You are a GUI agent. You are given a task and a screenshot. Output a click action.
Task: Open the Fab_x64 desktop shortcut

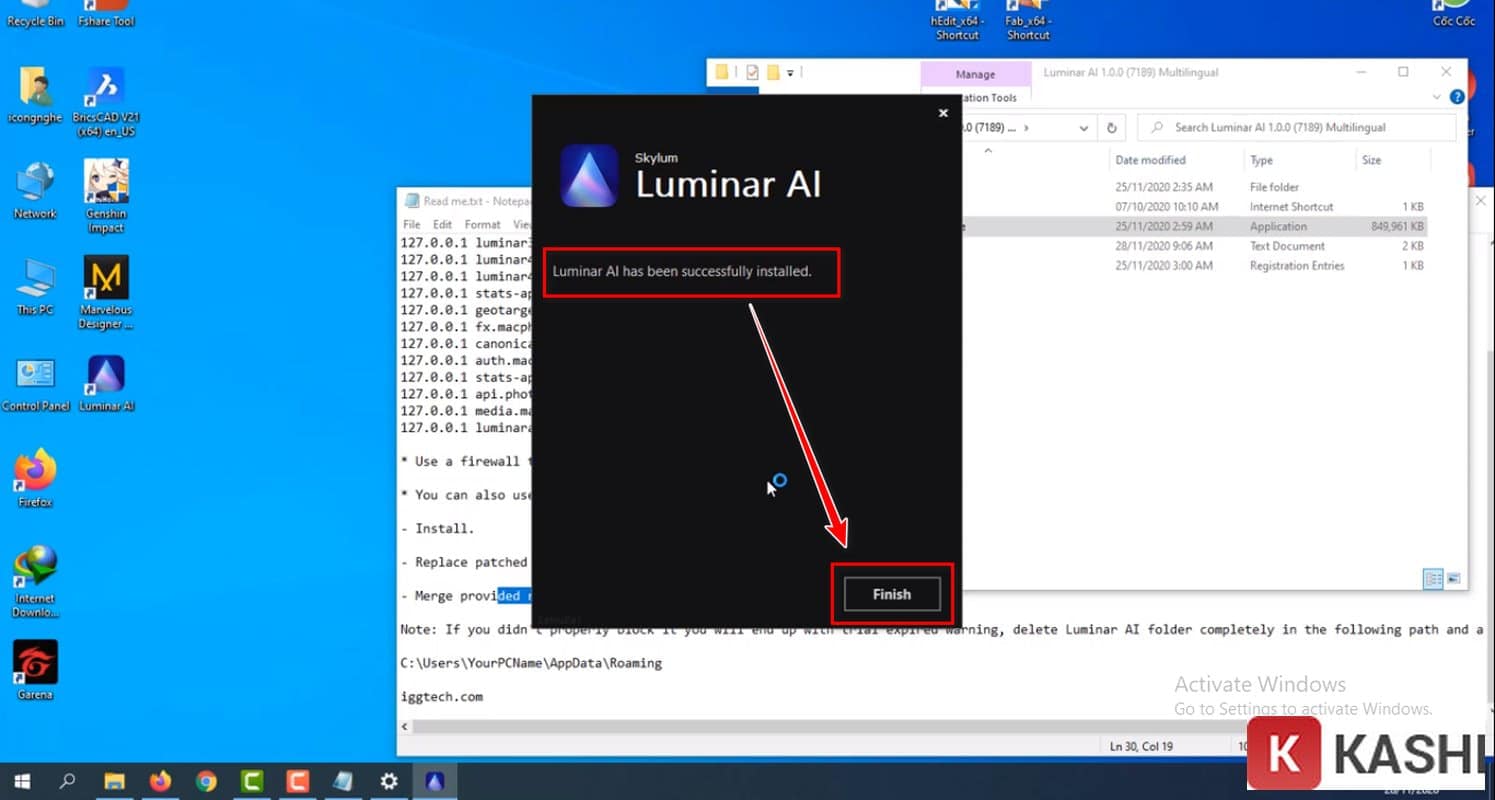pyautogui.click(x=1028, y=20)
